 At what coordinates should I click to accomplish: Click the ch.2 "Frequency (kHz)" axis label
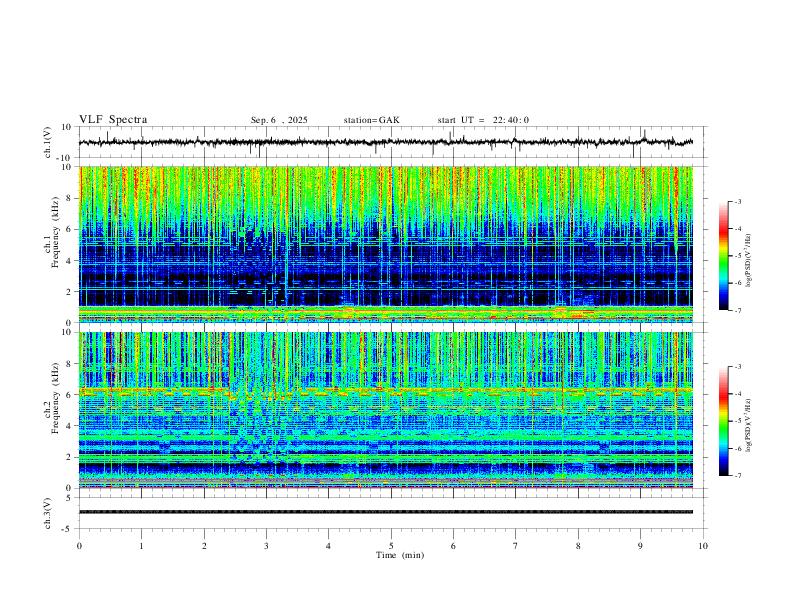tap(55, 398)
